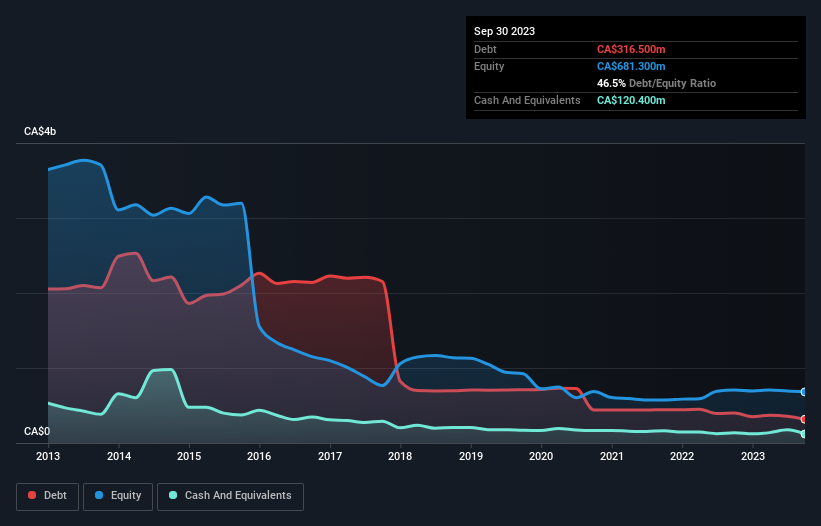
Task: Click the 2020 x-axis label
Action: [541, 456]
